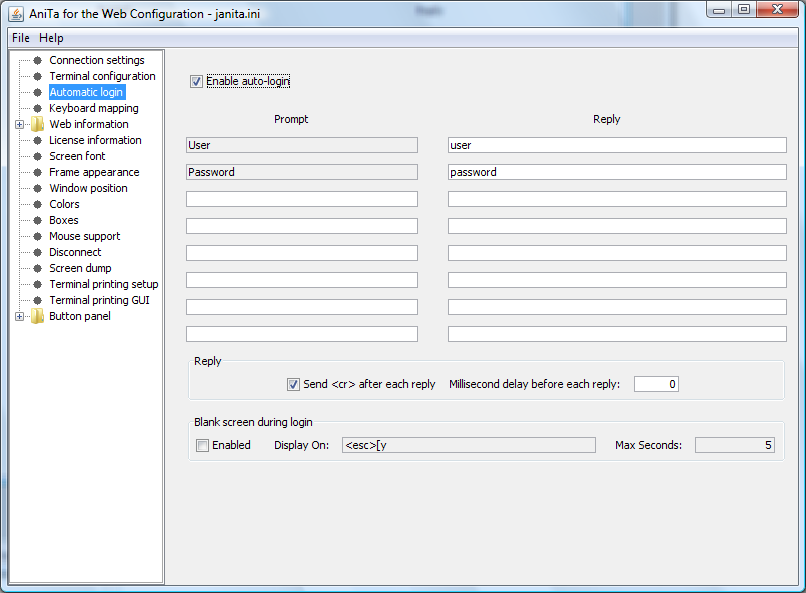Click the Button panel folder icon
Image resolution: width=806 pixels, height=593 pixels.
tap(37, 317)
